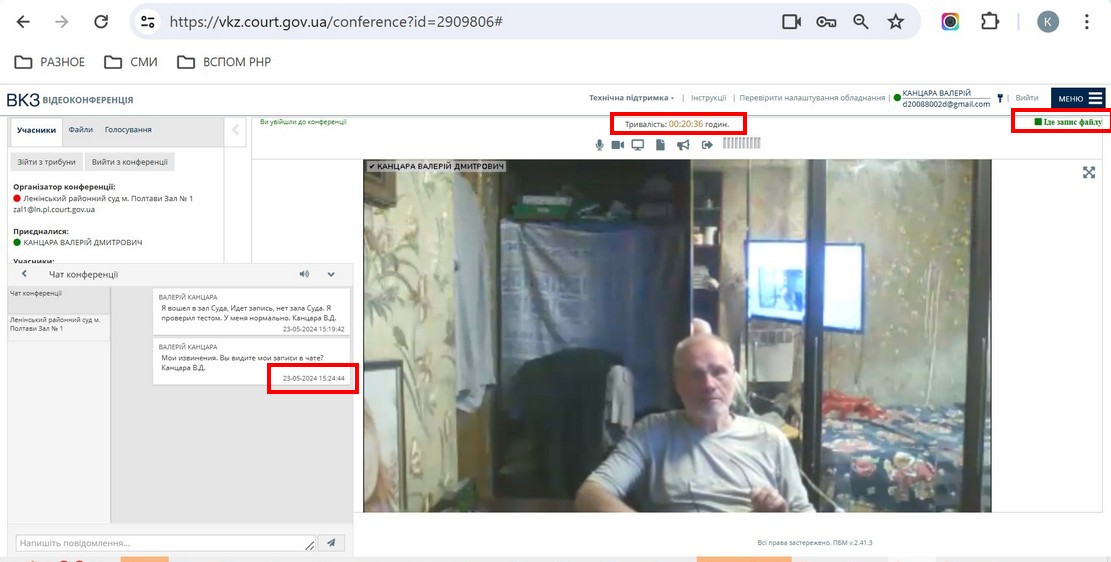The height and width of the screenshot is (562, 1111).
Task: Open the saved passwords key icon
Action: [x=826, y=21]
